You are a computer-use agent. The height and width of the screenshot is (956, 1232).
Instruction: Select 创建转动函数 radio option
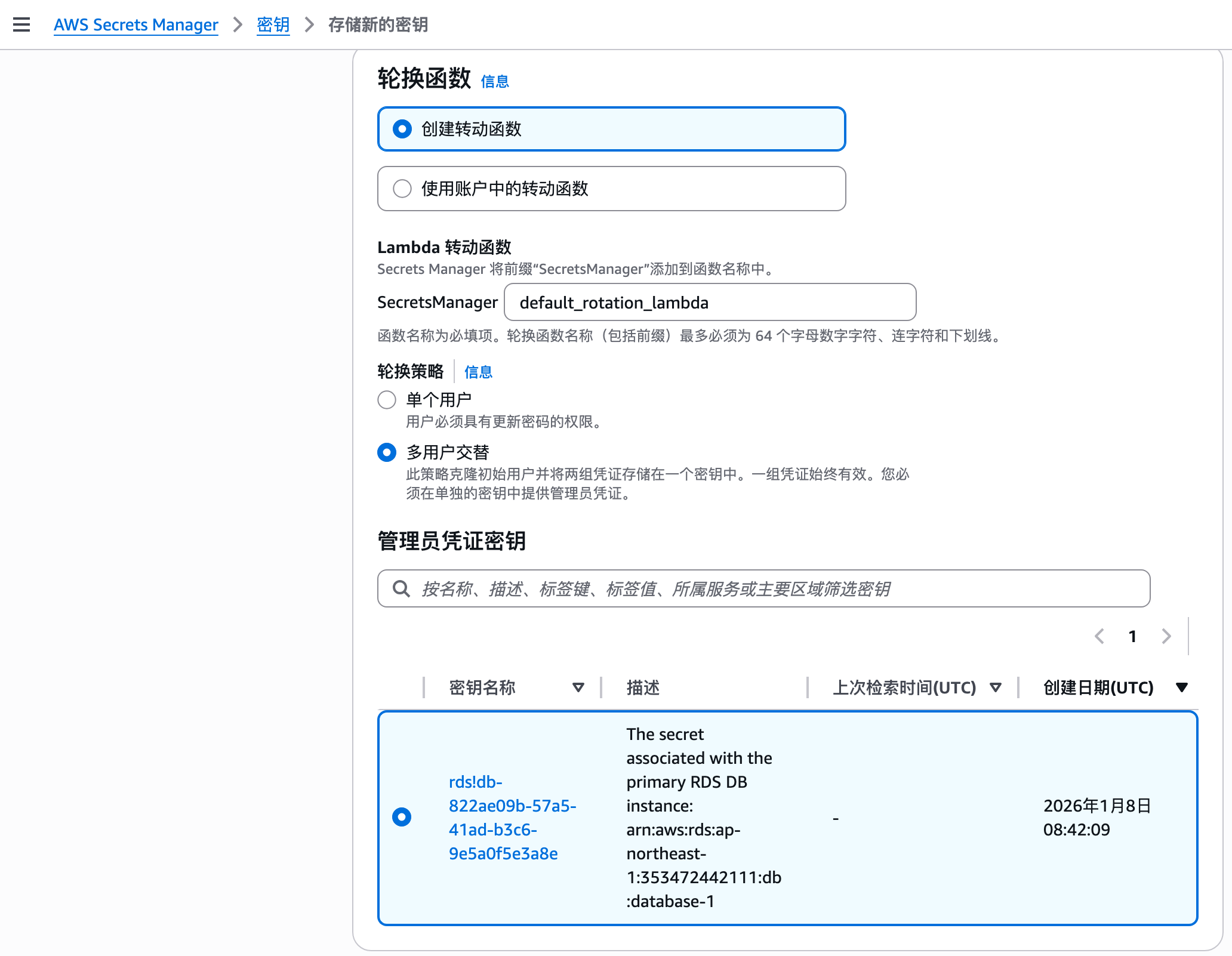402,129
